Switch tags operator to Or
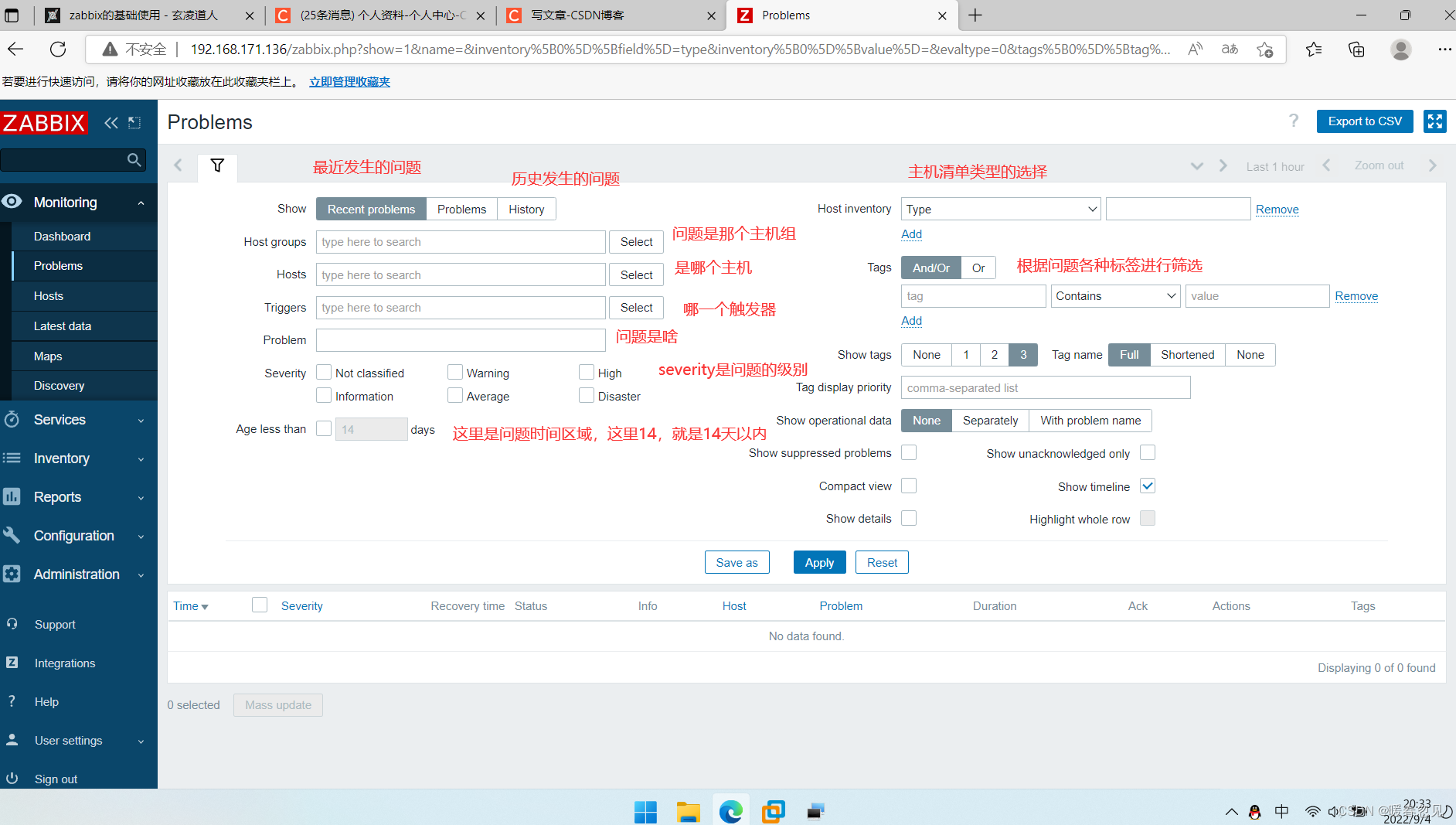 coord(978,268)
